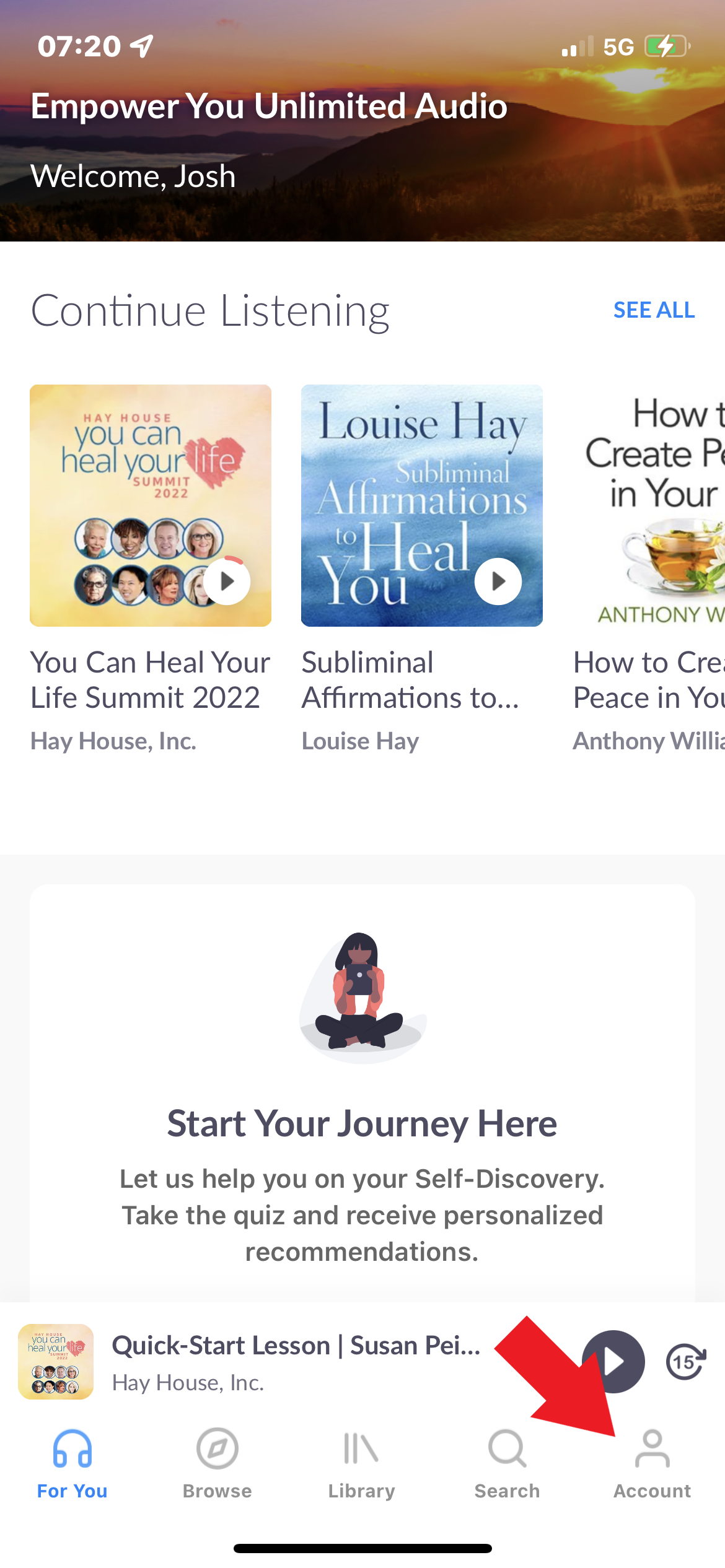Tap the battery charging status icon

coord(667,46)
